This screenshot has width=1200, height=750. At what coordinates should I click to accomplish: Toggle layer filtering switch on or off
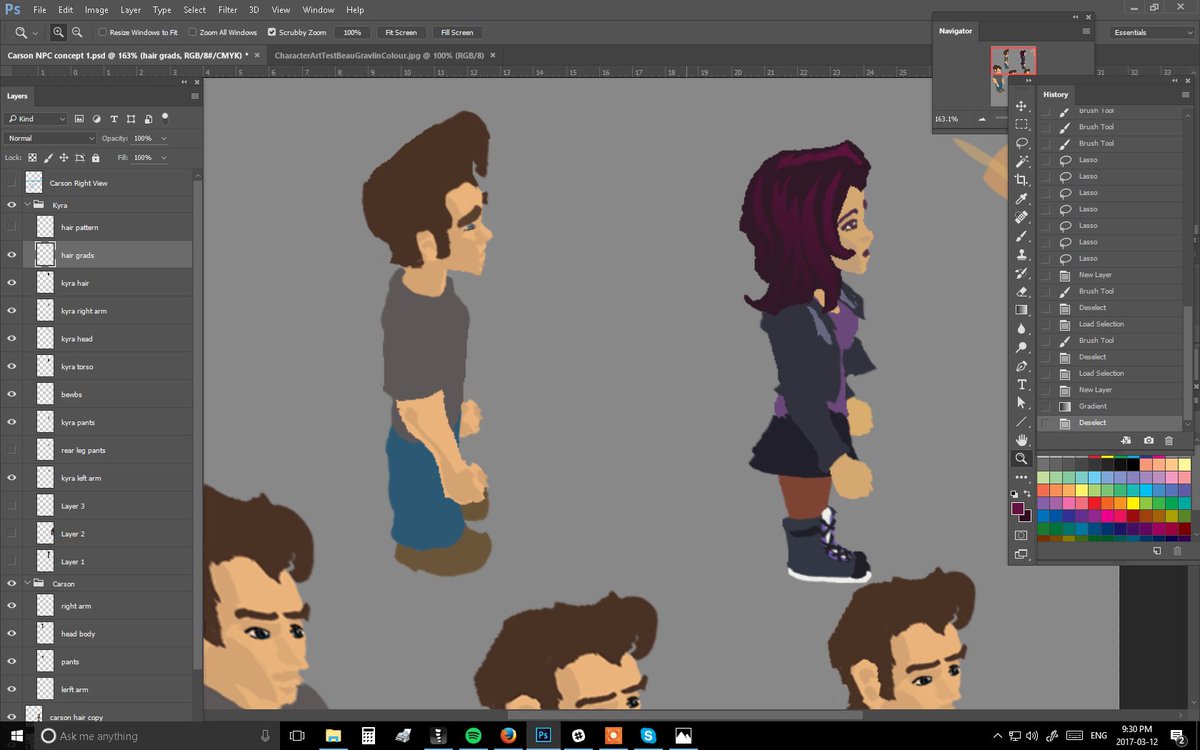165,117
